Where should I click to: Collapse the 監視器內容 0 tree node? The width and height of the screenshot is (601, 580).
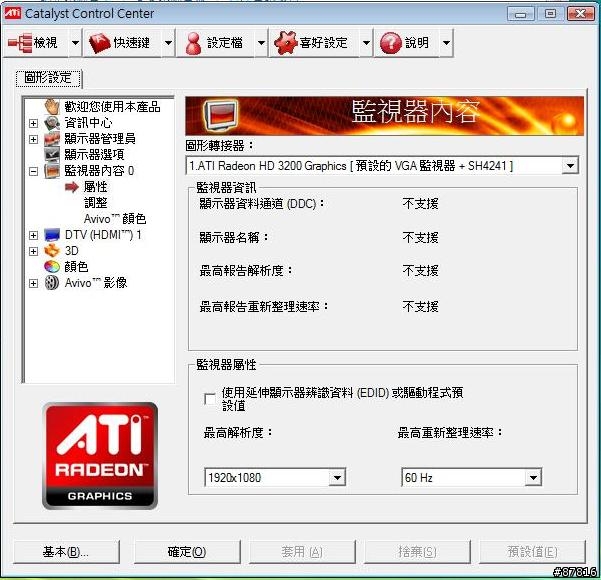[x=33, y=171]
